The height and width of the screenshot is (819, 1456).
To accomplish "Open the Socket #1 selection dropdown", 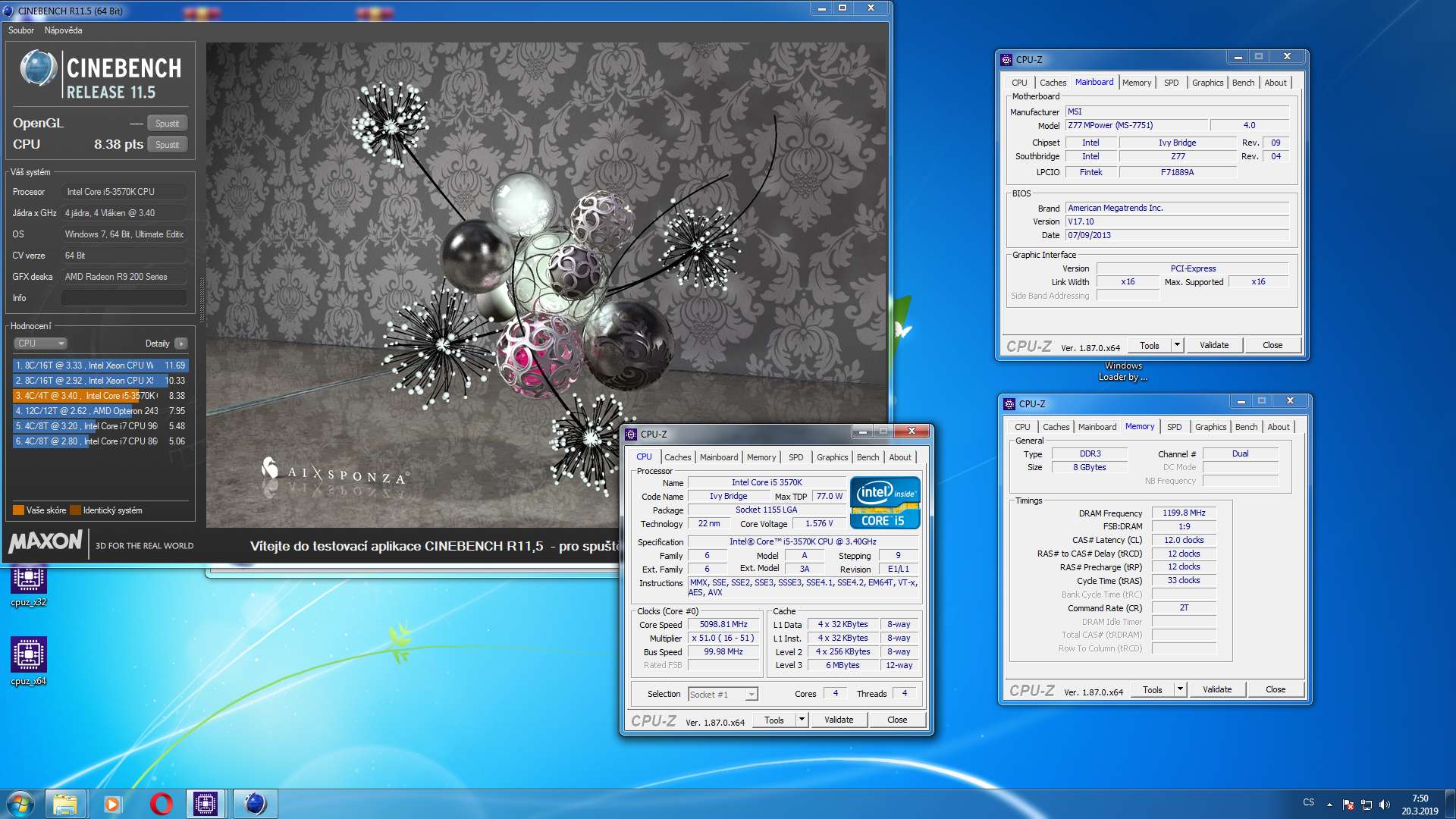I will (723, 694).
